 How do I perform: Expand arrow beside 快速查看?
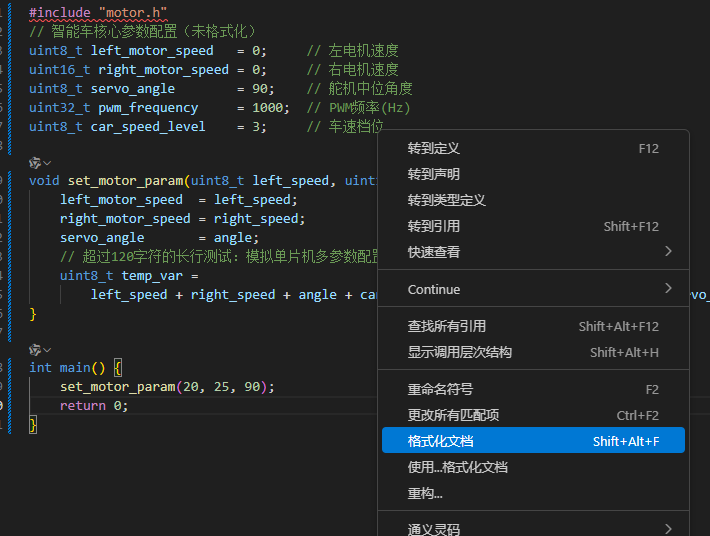tap(668, 251)
